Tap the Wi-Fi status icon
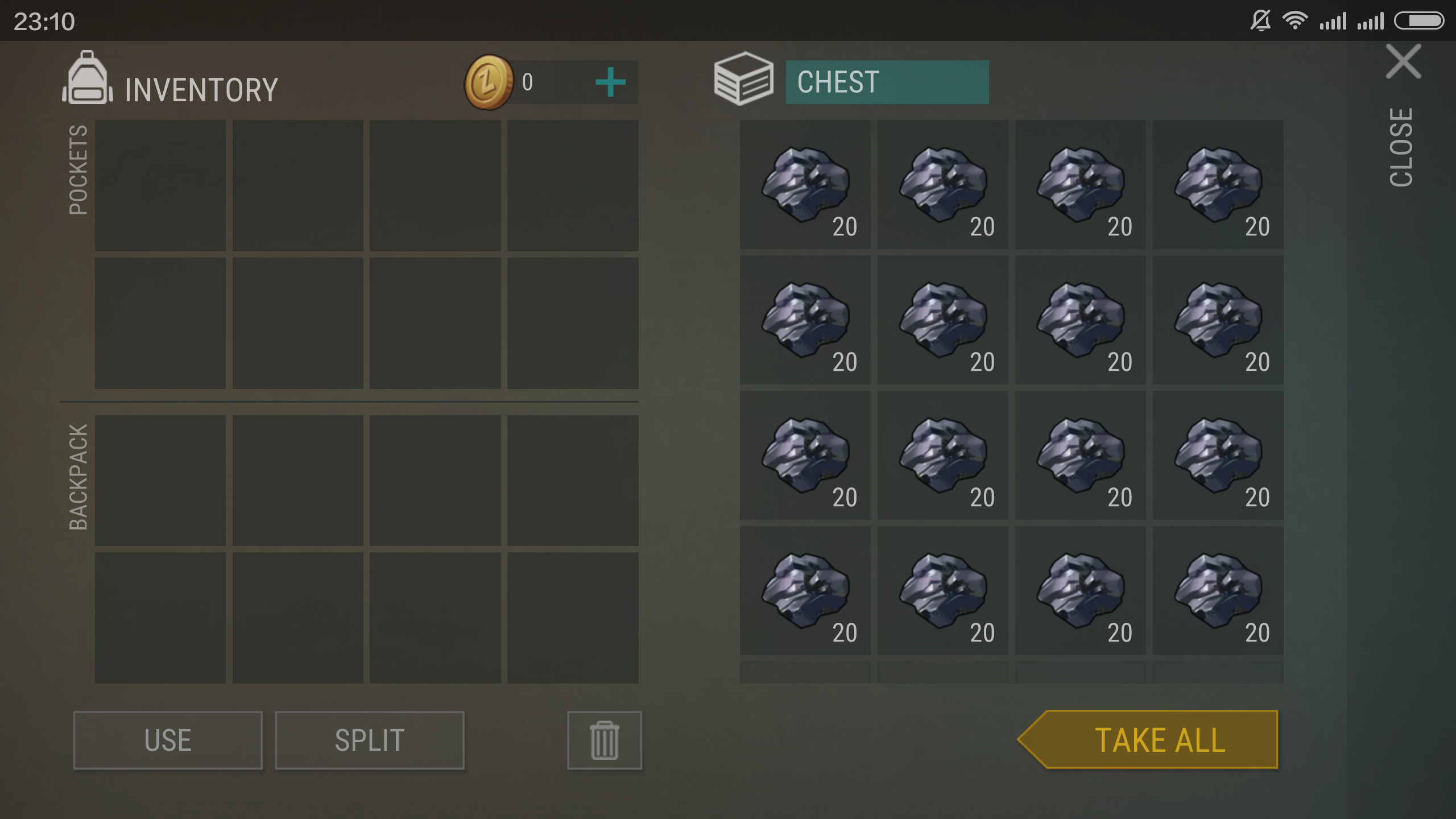The width and height of the screenshot is (1456, 819). click(x=1295, y=21)
